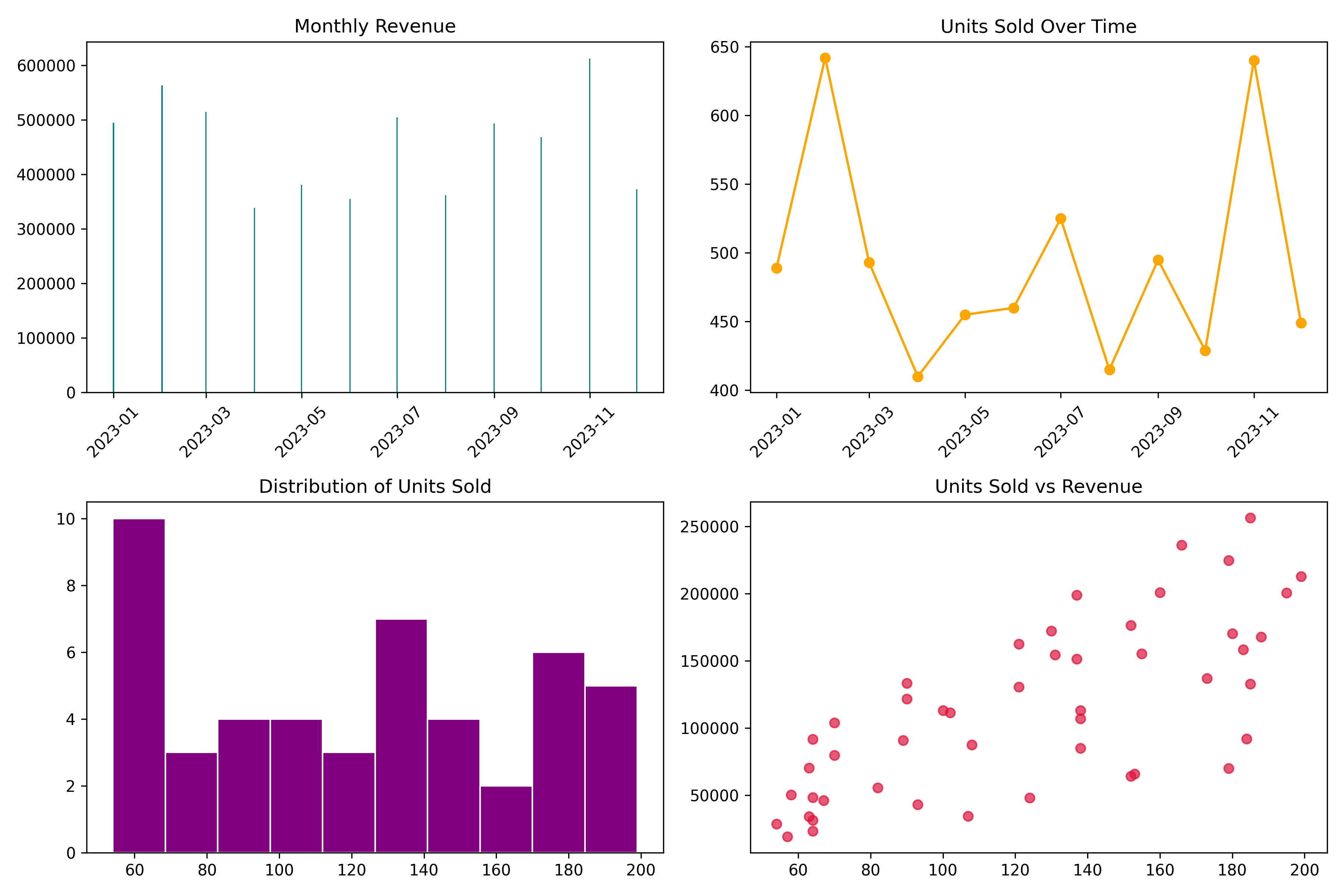The height and width of the screenshot is (896, 1344).
Task: Click the Units Sold Over Time title
Action: click(1038, 26)
